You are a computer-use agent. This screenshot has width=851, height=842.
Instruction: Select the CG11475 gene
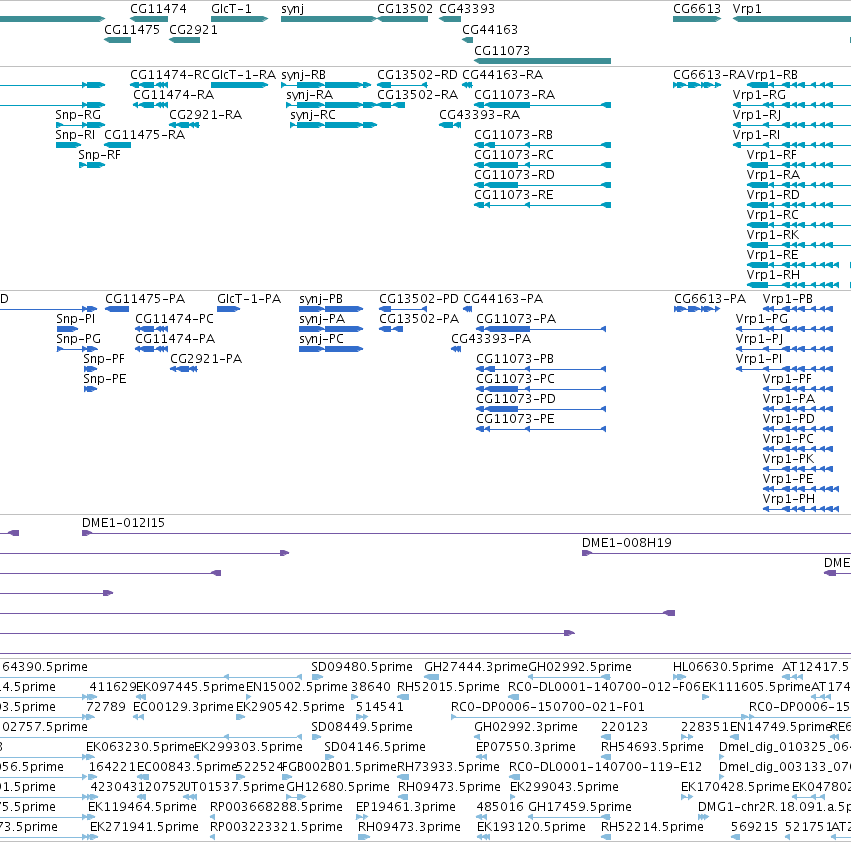click(117, 40)
